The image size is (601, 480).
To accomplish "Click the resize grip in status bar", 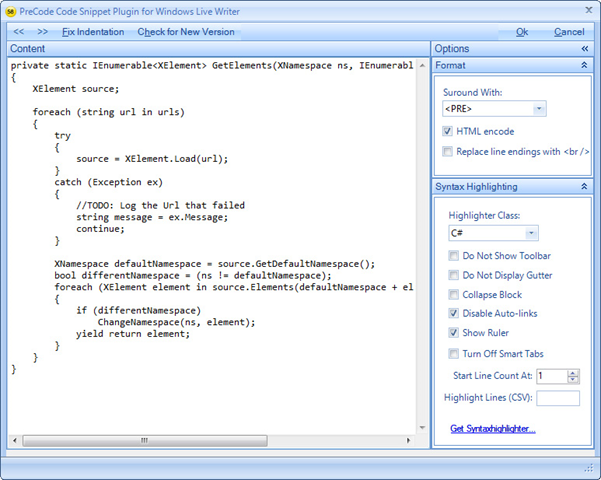I will click(588, 468).
